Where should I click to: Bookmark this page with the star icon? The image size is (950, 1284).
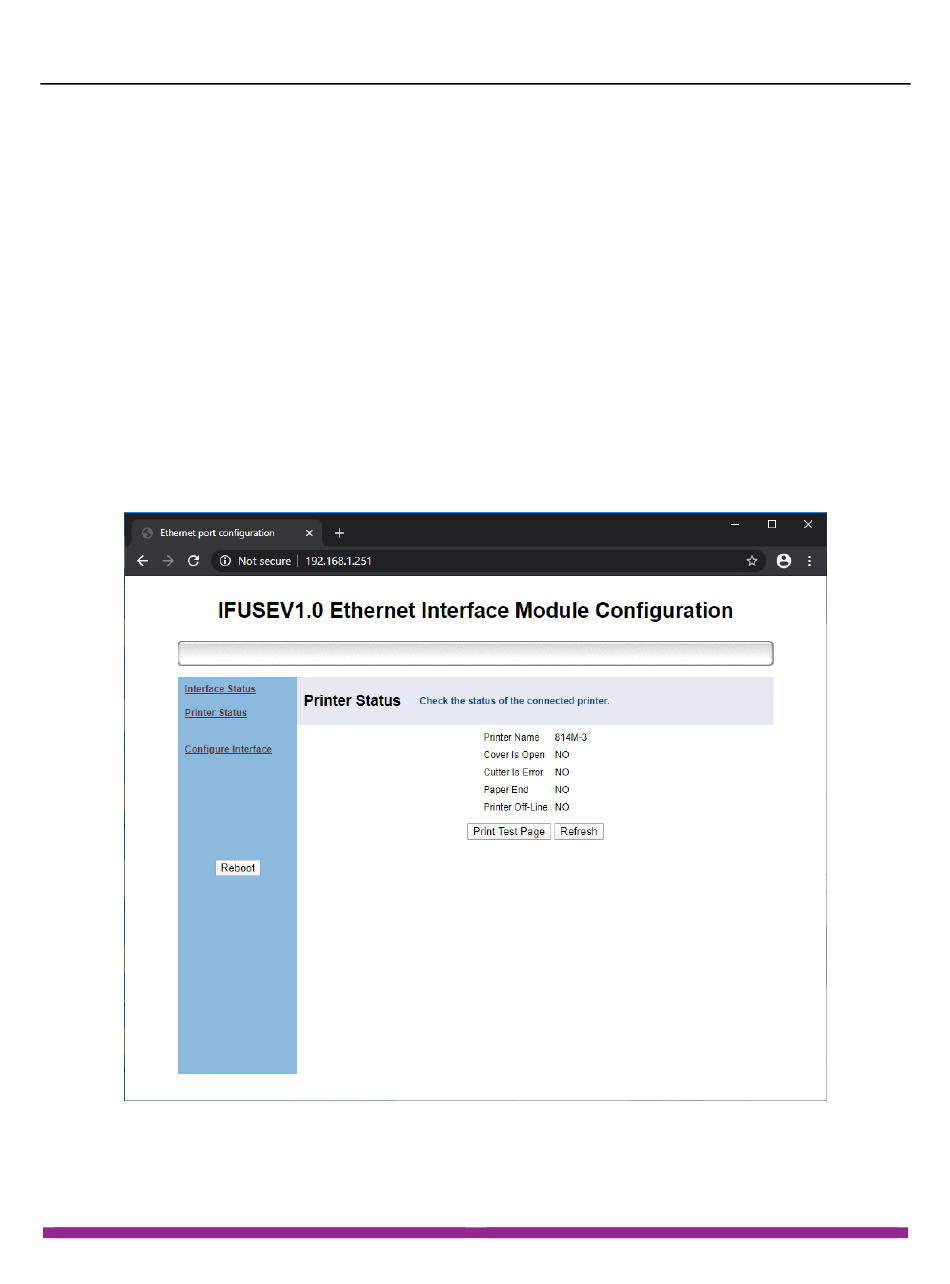(752, 561)
